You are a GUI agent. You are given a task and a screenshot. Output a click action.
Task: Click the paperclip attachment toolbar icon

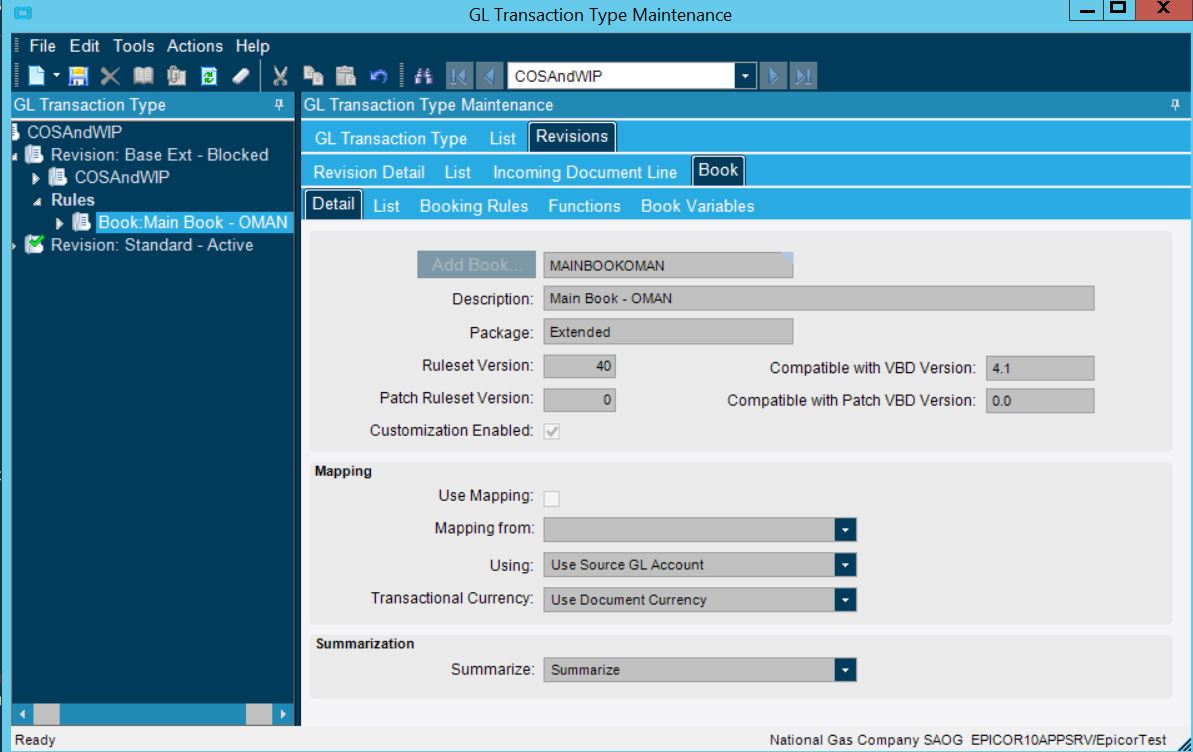tap(176, 75)
